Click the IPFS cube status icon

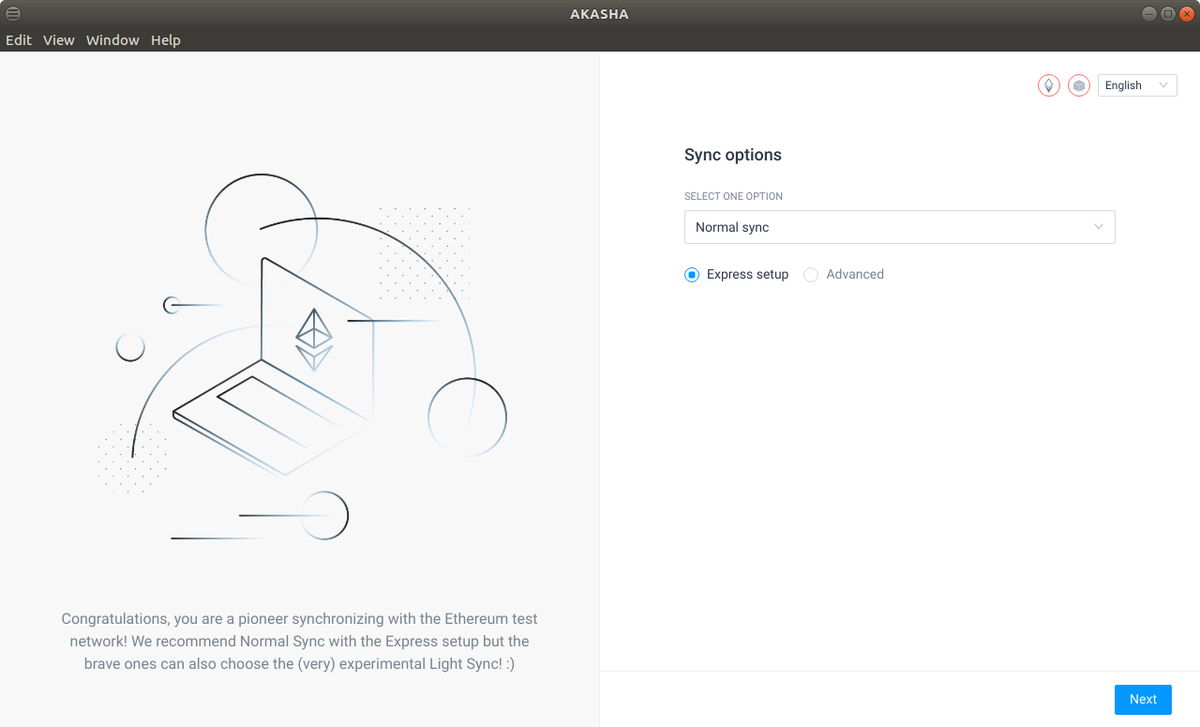[1079, 86]
